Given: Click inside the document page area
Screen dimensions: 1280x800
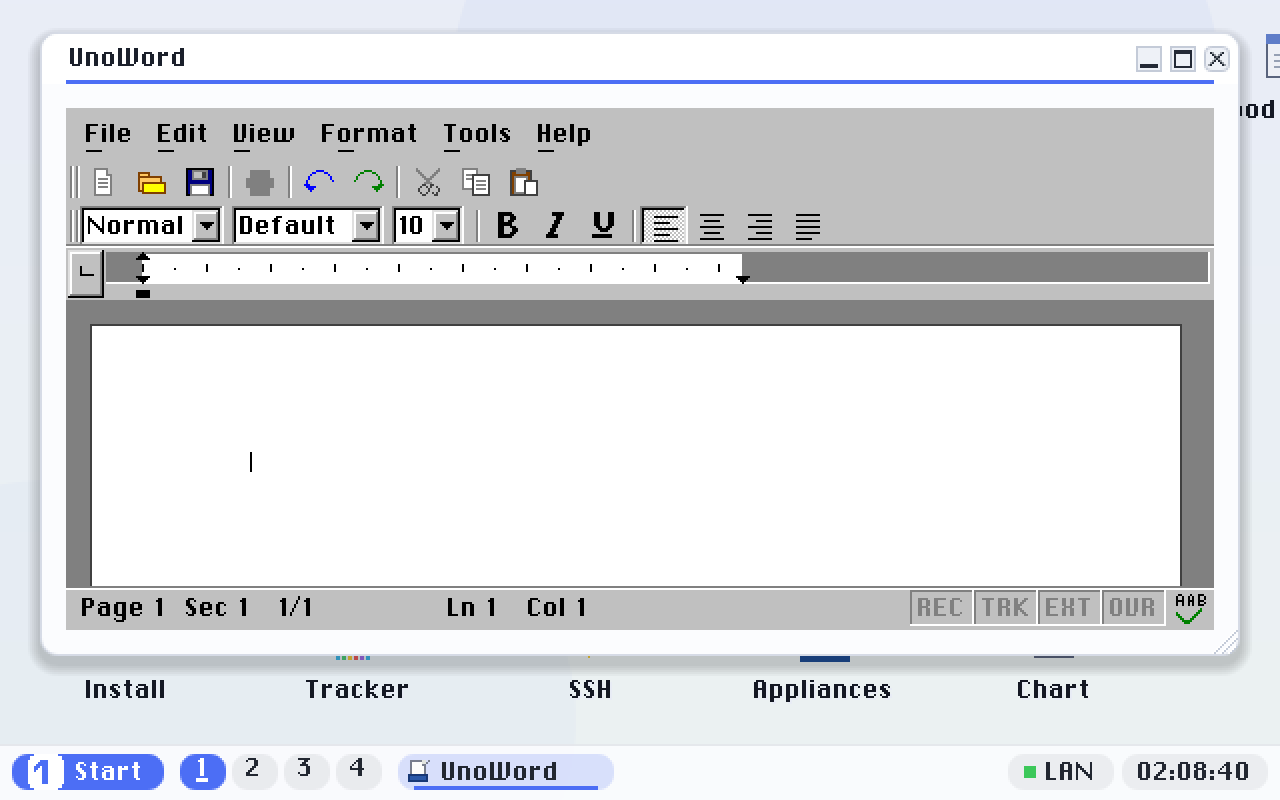Looking at the screenshot, I should click(x=636, y=456).
